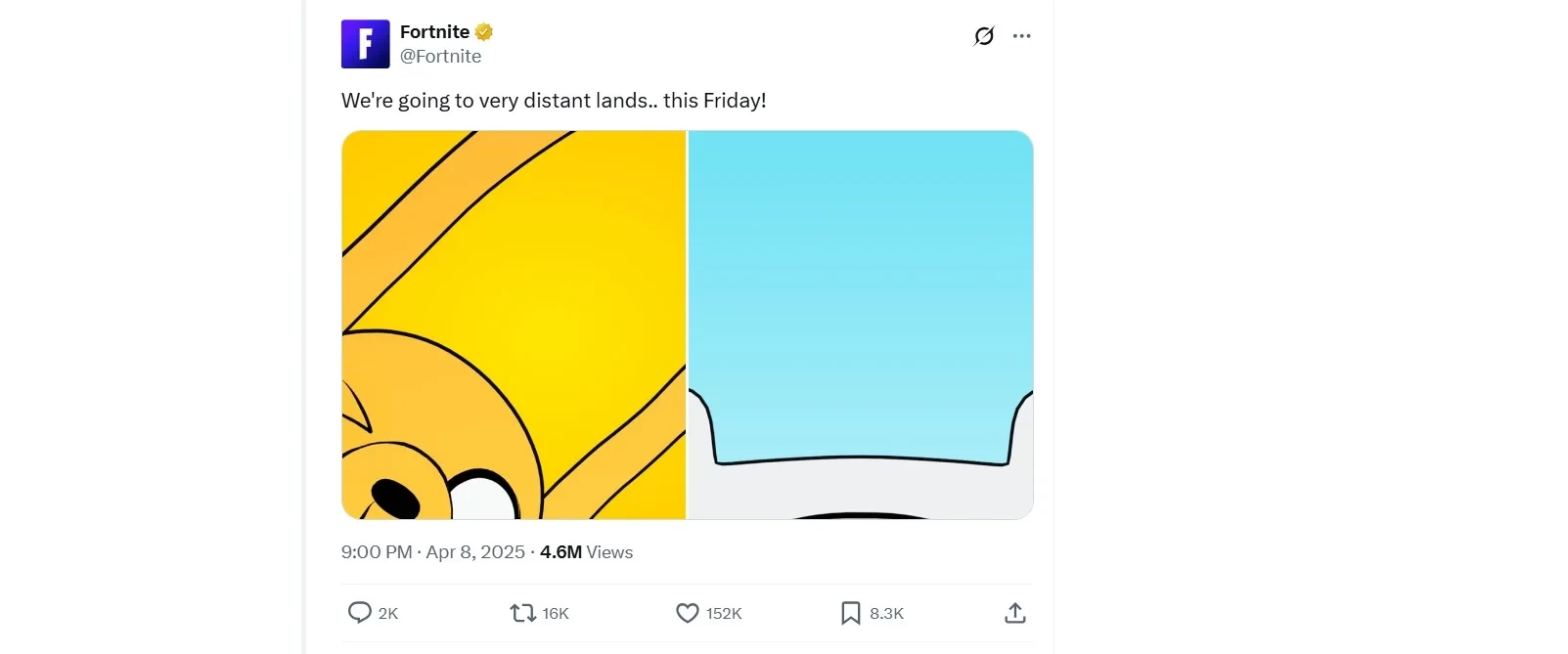This screenshot has height=654, width=1568.
Task: Click the 16K repost count
Action: coord(556,614)
